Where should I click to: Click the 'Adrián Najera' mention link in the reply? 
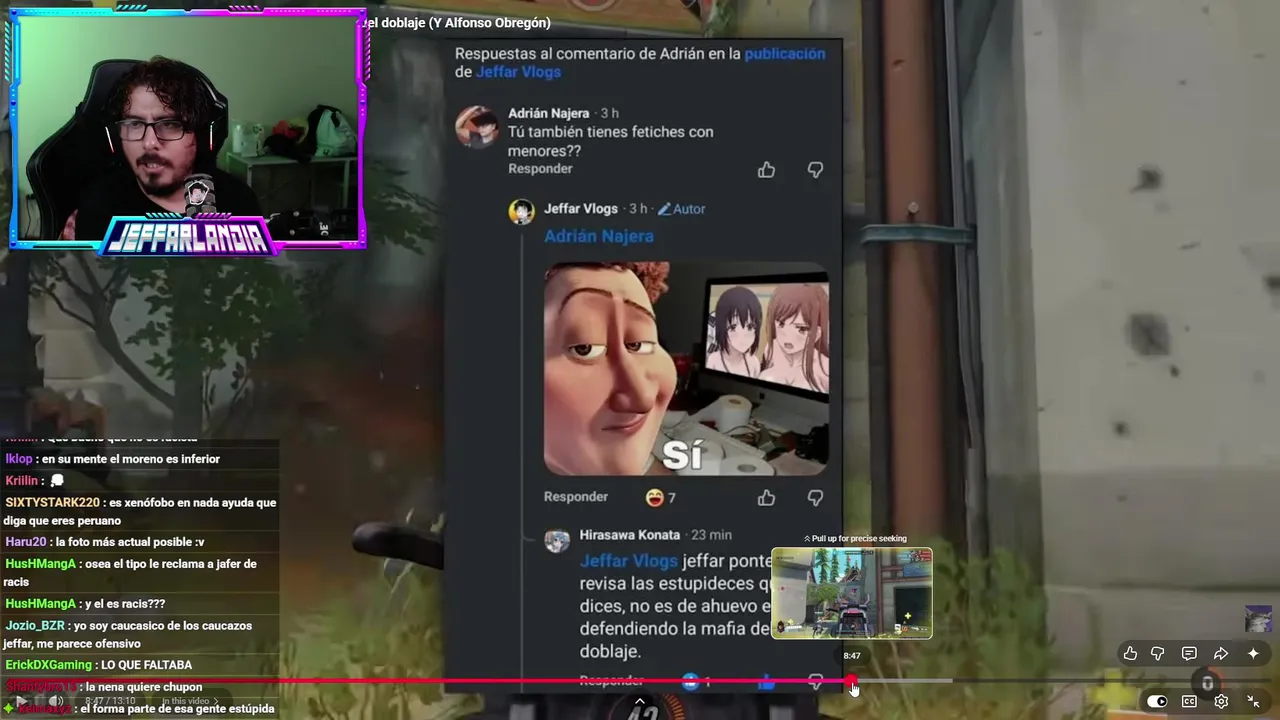[x=599, y=236]
